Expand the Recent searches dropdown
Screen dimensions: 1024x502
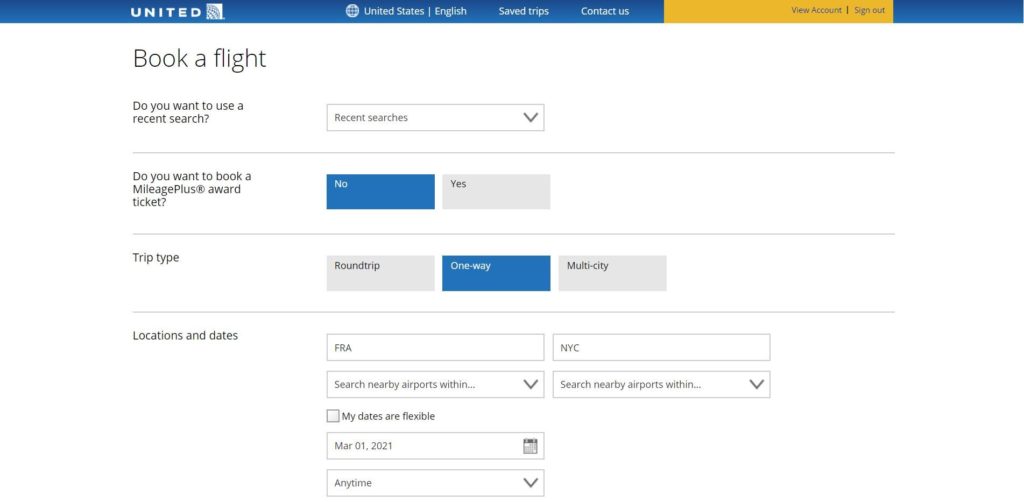click(x=435, y=118)
